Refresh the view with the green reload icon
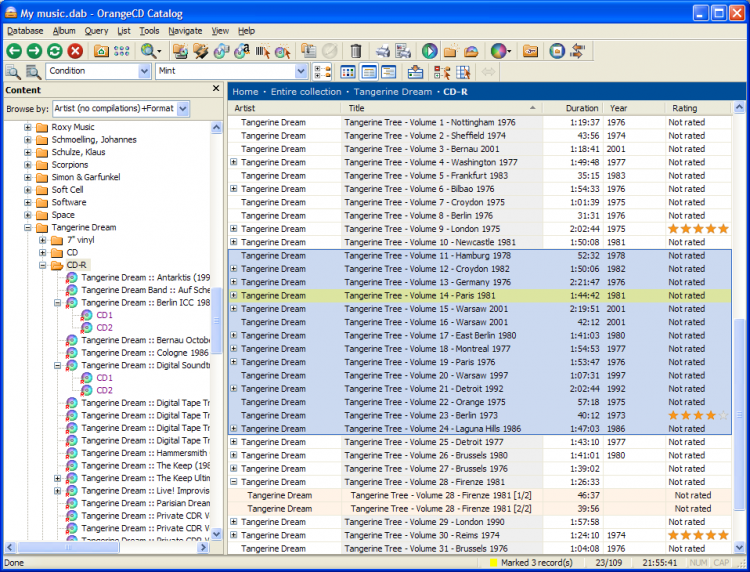750x572 pixels. pyautogui.click(x=55, y=51)
